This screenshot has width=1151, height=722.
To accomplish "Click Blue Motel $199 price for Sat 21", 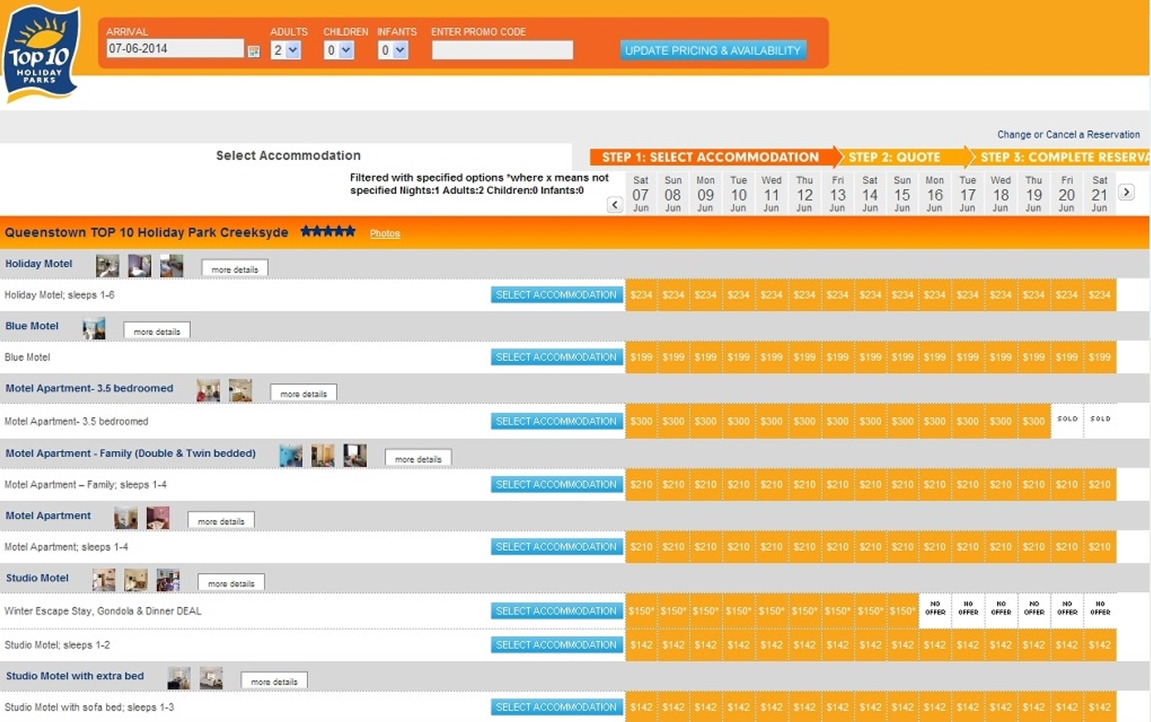I will point(1100,357).
